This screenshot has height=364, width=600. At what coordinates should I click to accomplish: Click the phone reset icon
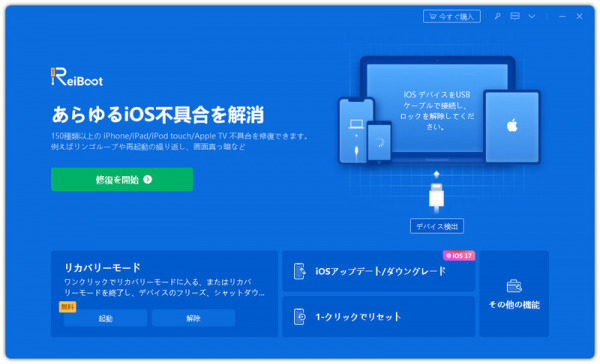click(300, 317)
